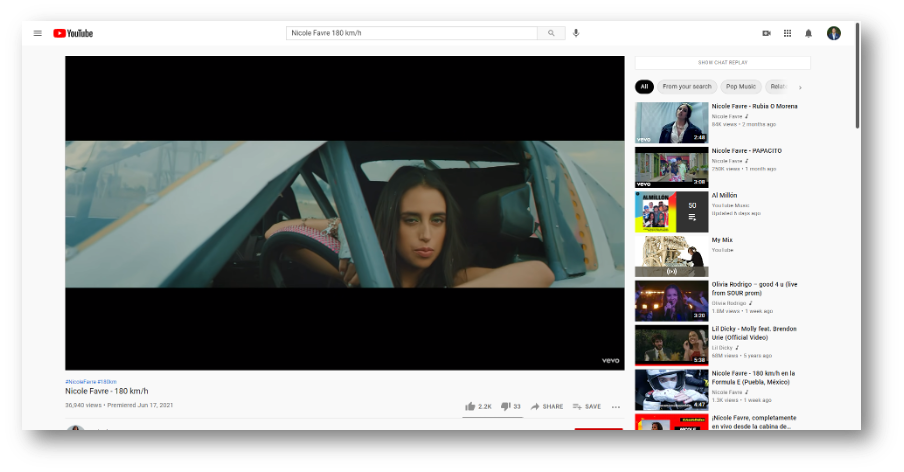The image size is (904, 472).
Task: Open the more actions ellipsis menu
Action: pos(616,407)
